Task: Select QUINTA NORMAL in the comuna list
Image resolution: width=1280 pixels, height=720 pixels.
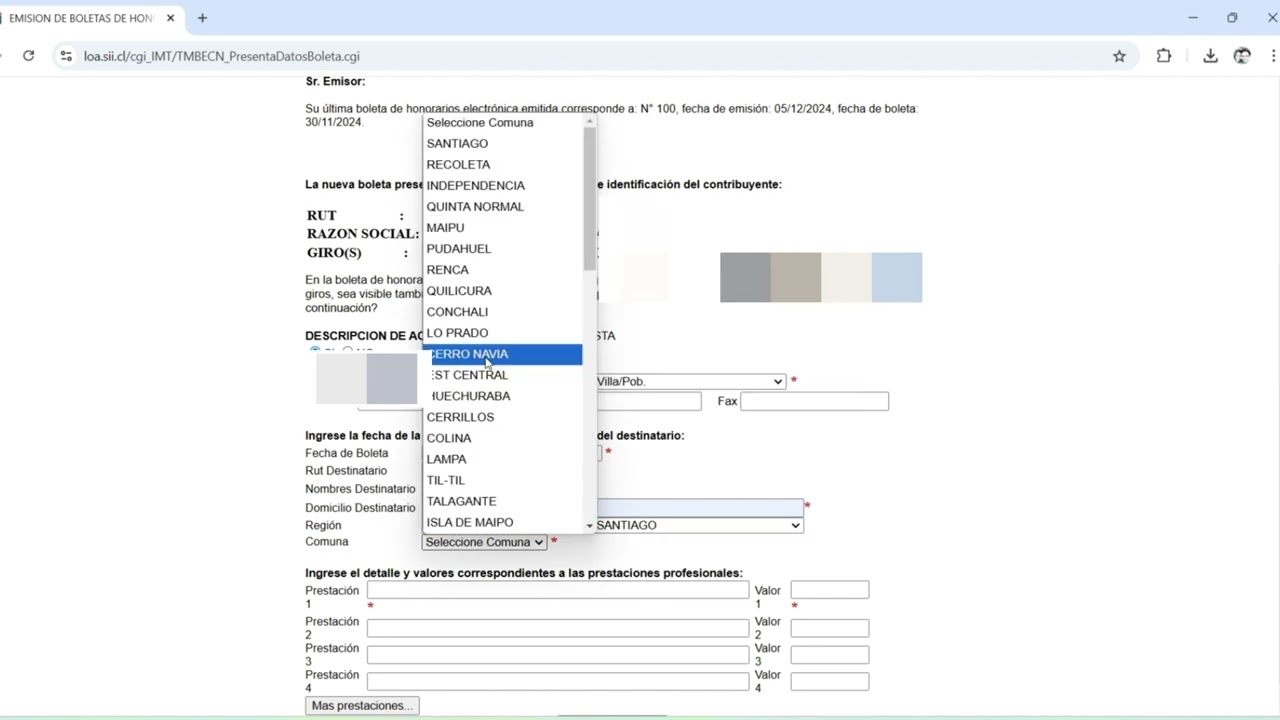Action: tap(503, 206)
